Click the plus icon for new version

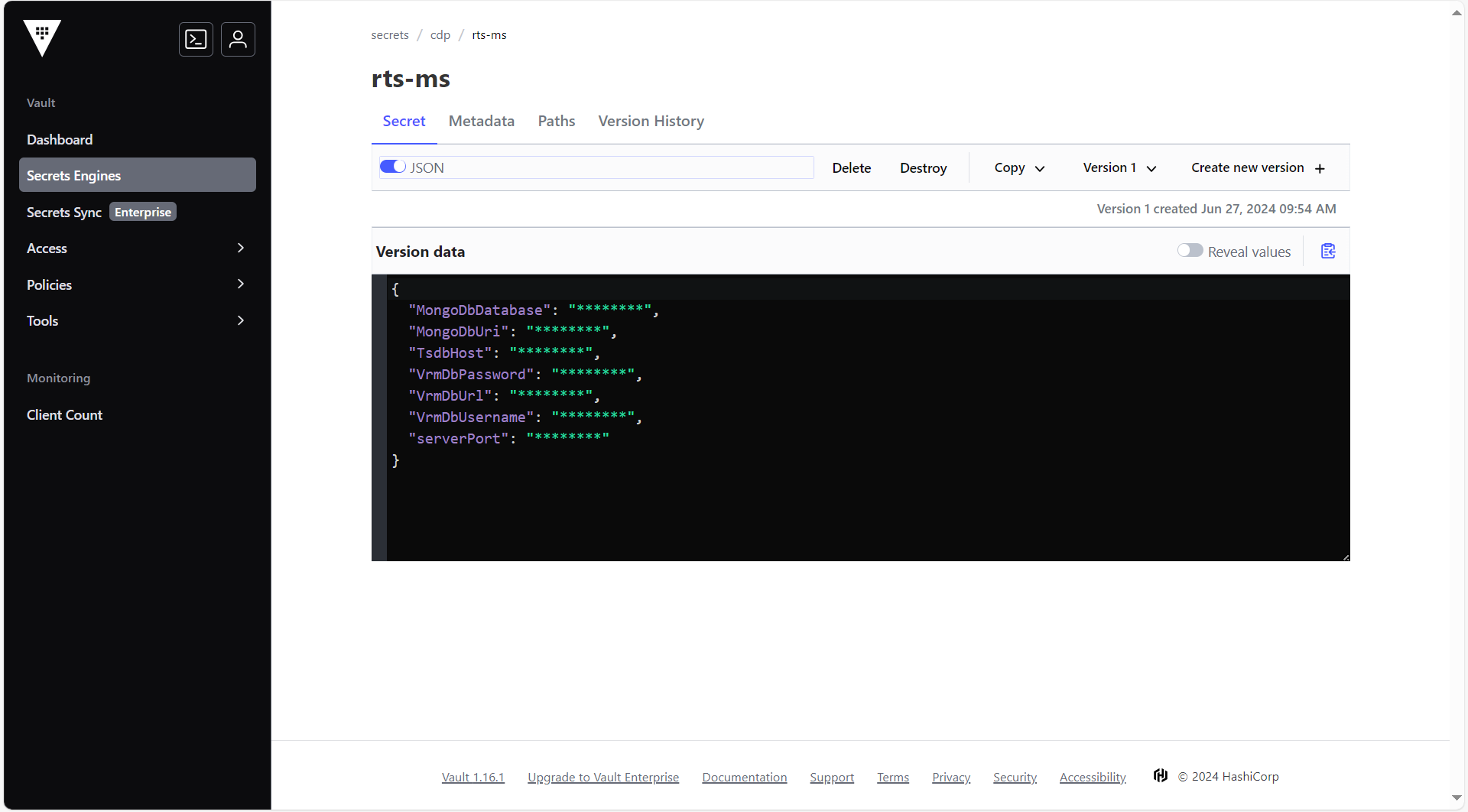tap(1320, 168)
